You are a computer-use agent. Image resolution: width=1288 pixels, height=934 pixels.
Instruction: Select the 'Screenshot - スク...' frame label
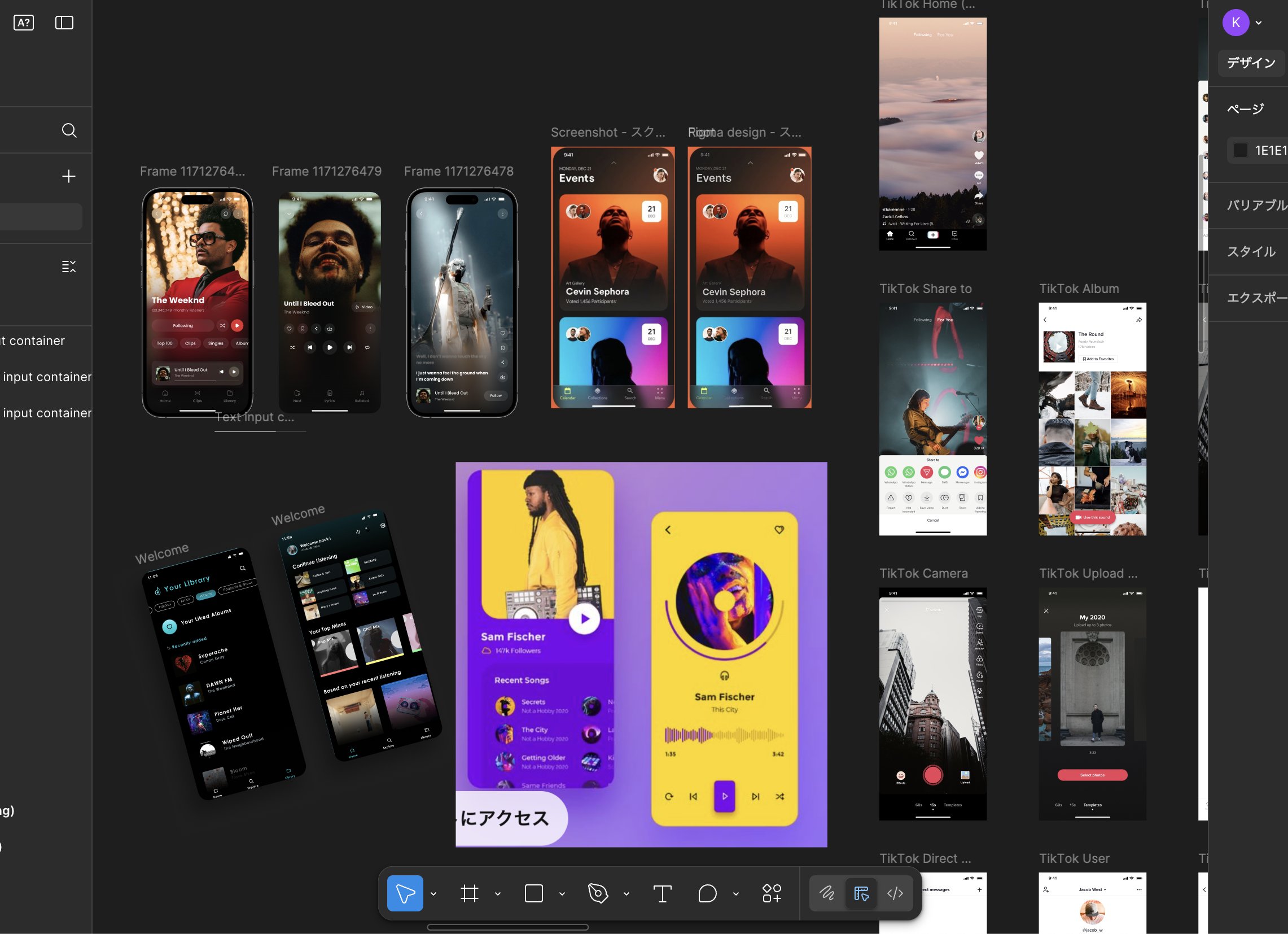608,132
